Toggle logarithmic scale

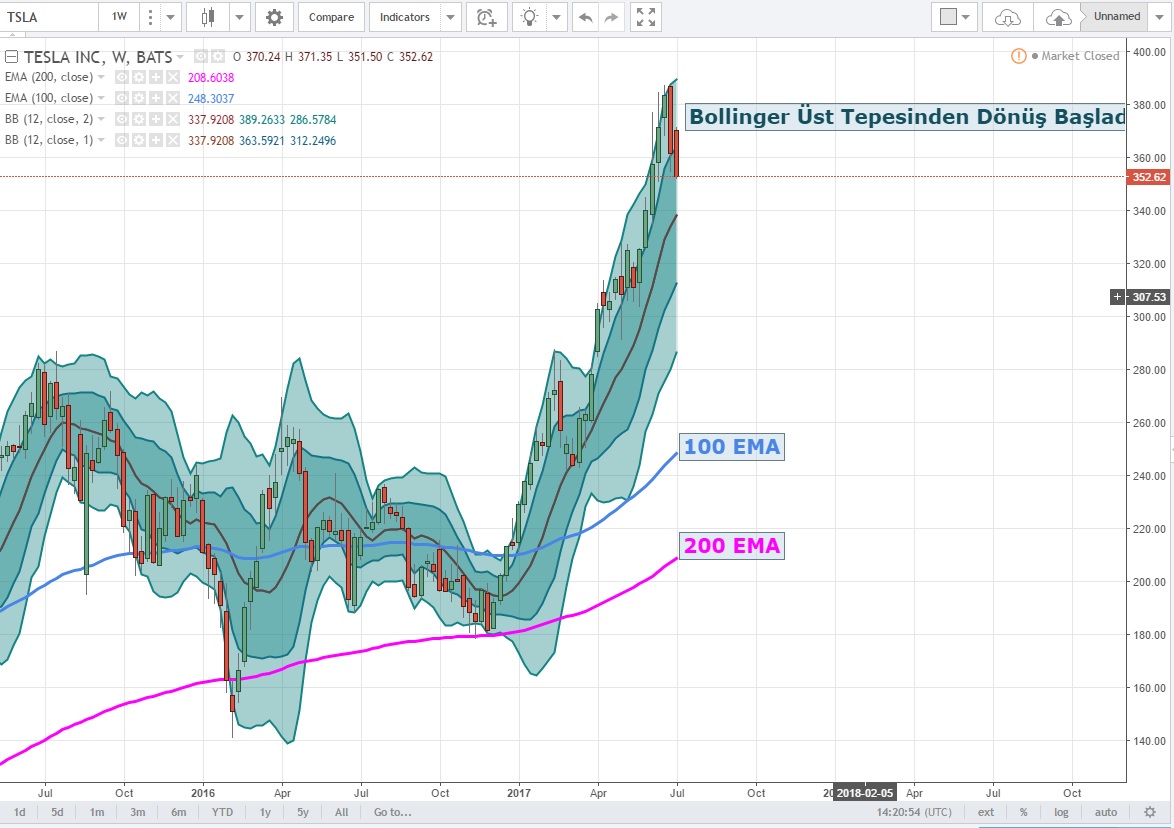click(x=1061, y=812)
